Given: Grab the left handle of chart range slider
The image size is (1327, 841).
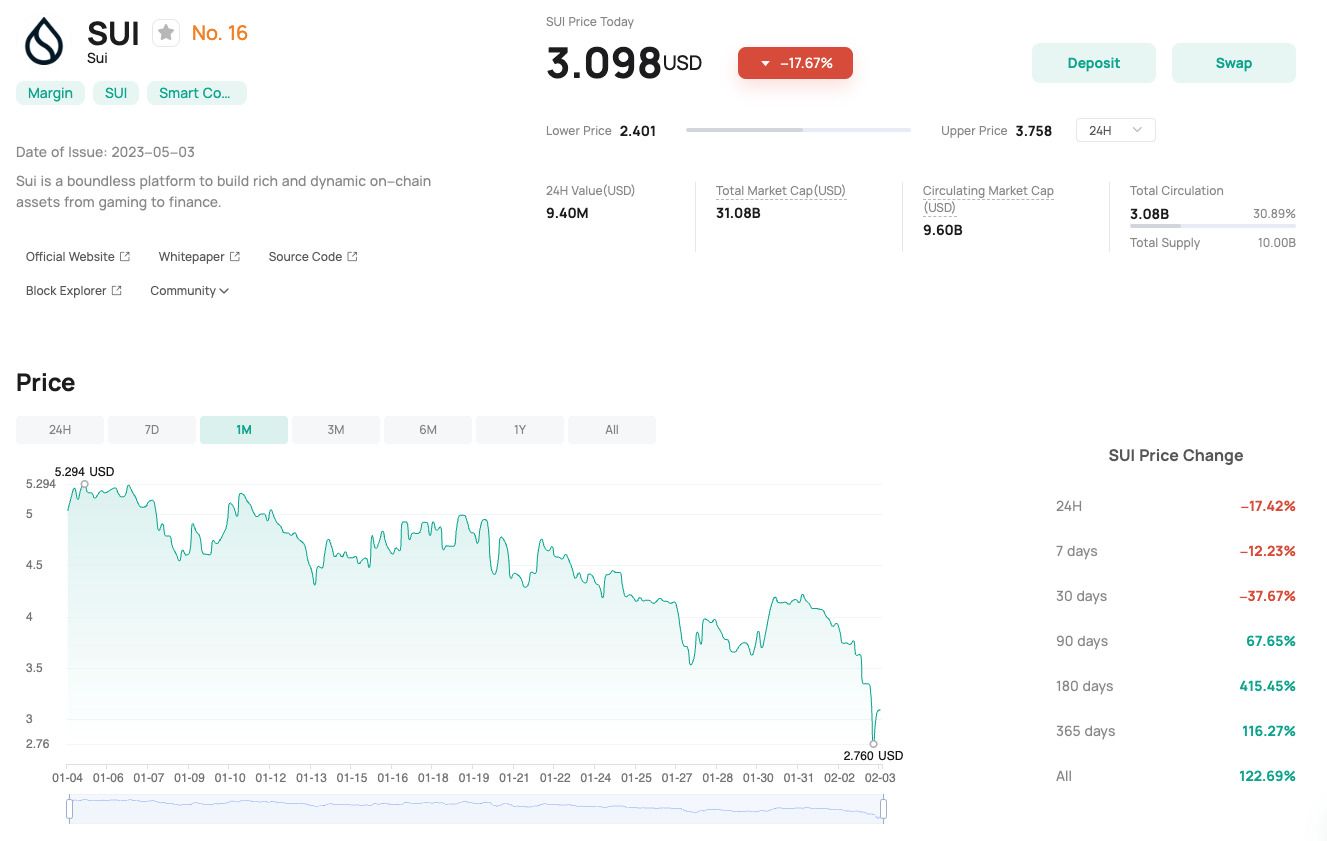Looking at the screenshot, I should click(x=69, y=808).
